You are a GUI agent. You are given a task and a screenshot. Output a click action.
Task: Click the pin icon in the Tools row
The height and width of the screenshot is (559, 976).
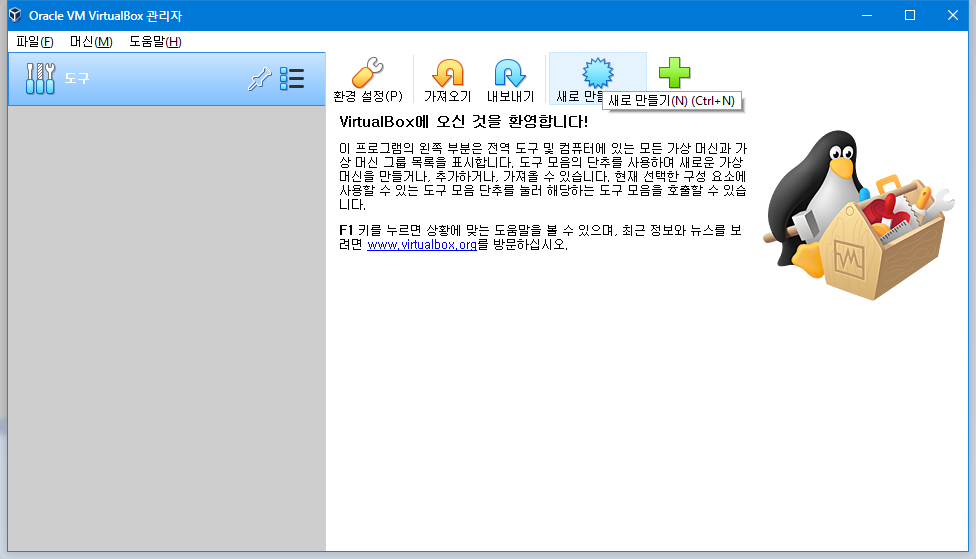tap(260, 79)
